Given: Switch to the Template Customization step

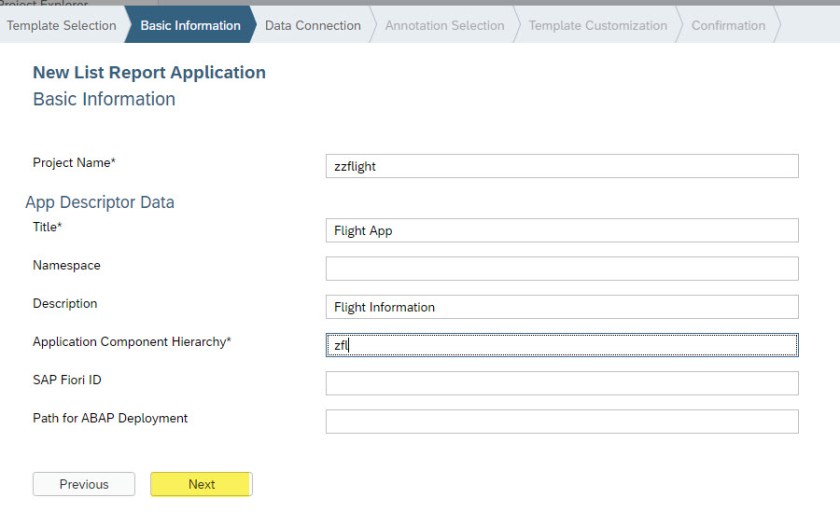Looking at the screenshot, I should (597, 26).
